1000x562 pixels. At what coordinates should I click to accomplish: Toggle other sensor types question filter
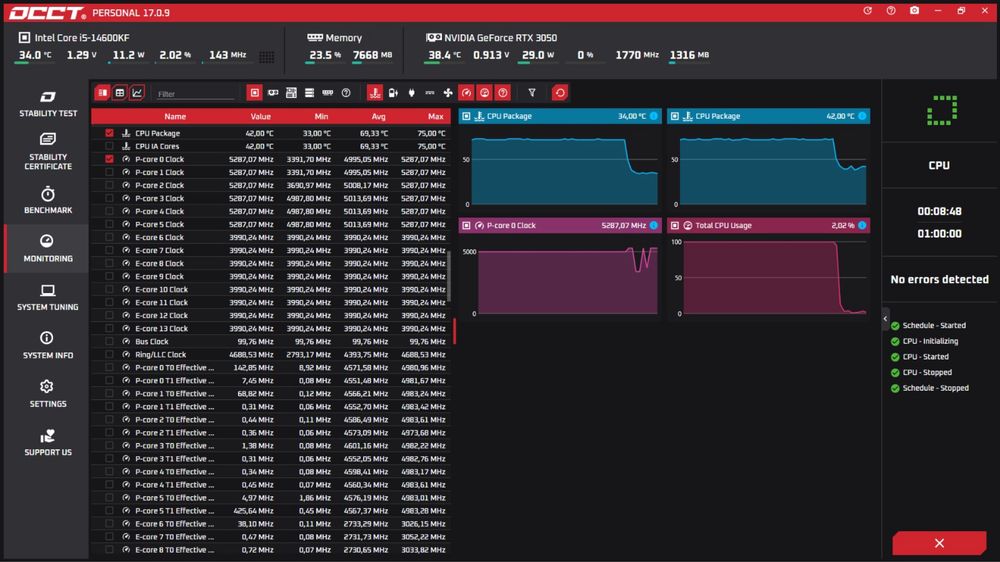[503, 93]
